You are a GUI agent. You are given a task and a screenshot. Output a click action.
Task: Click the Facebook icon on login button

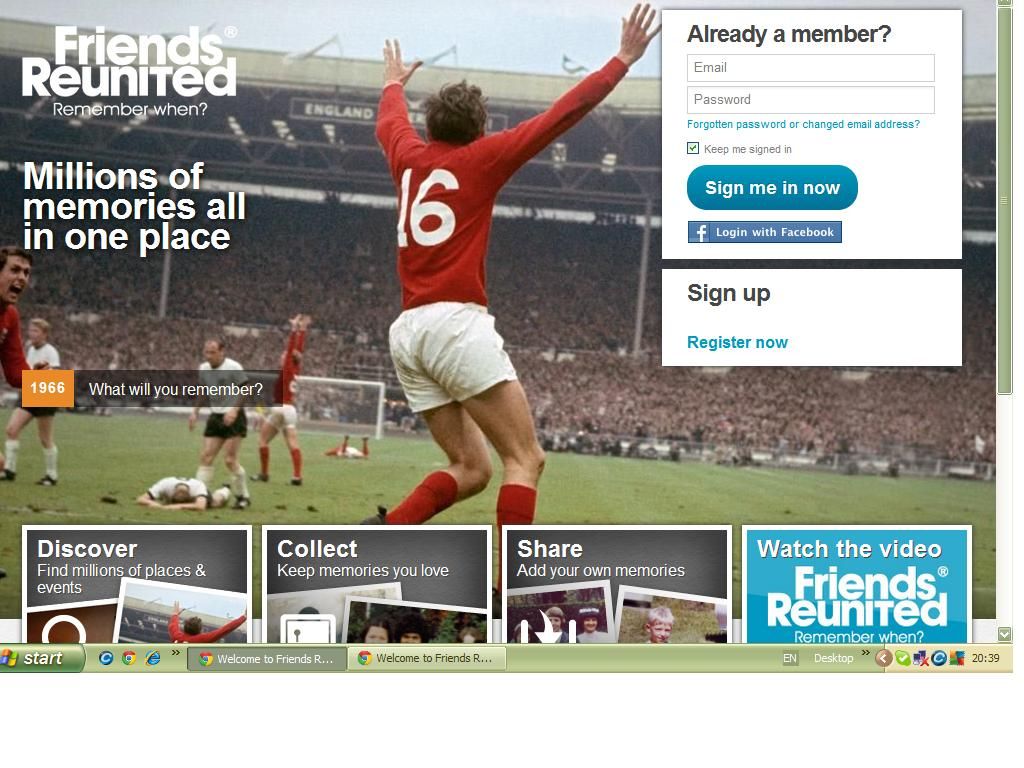[699, 232]
